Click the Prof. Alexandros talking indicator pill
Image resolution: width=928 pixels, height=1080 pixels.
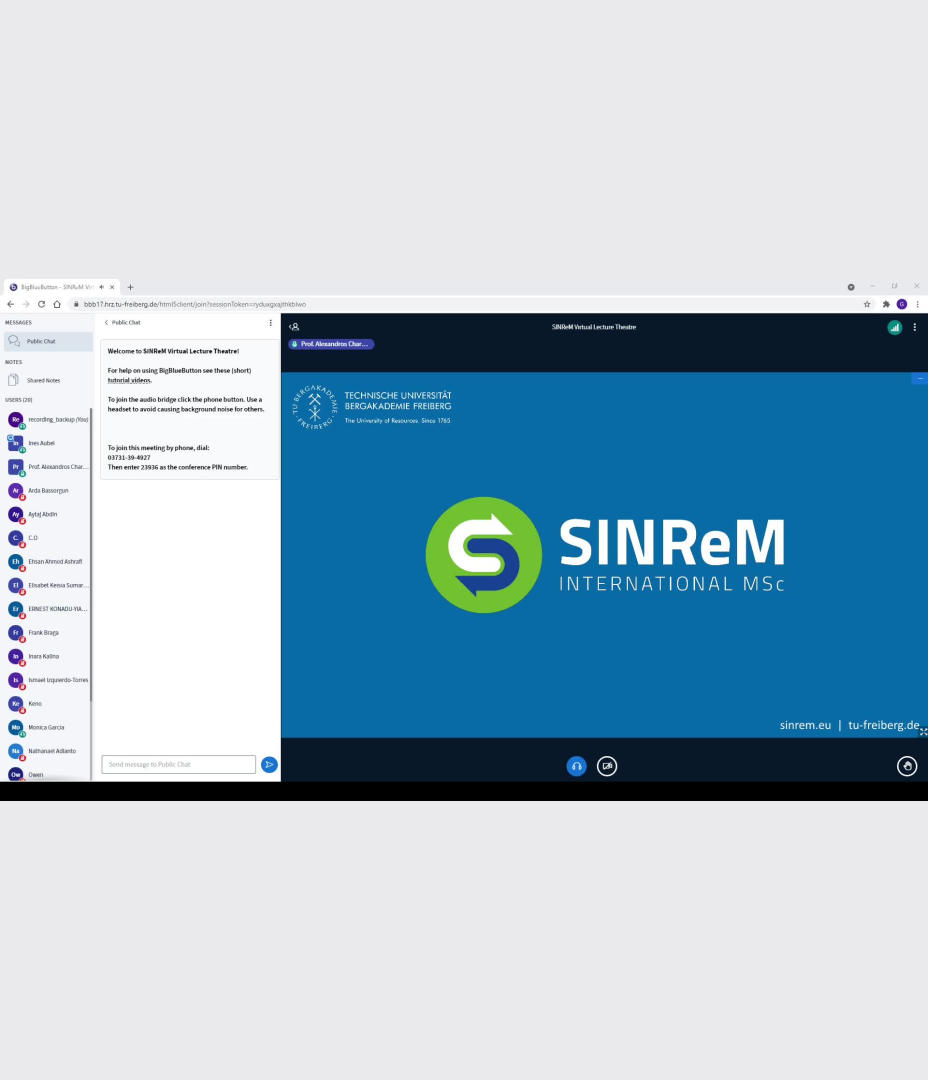tap(331, 344)
